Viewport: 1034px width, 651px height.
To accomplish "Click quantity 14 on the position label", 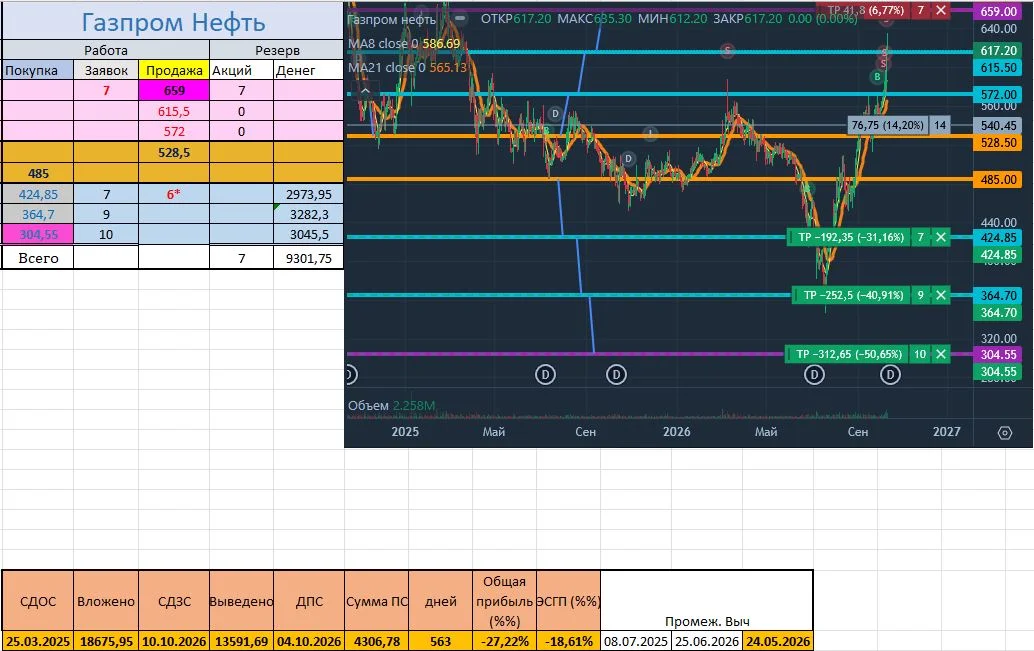I will pyautogui.click(x=940, y=125).
